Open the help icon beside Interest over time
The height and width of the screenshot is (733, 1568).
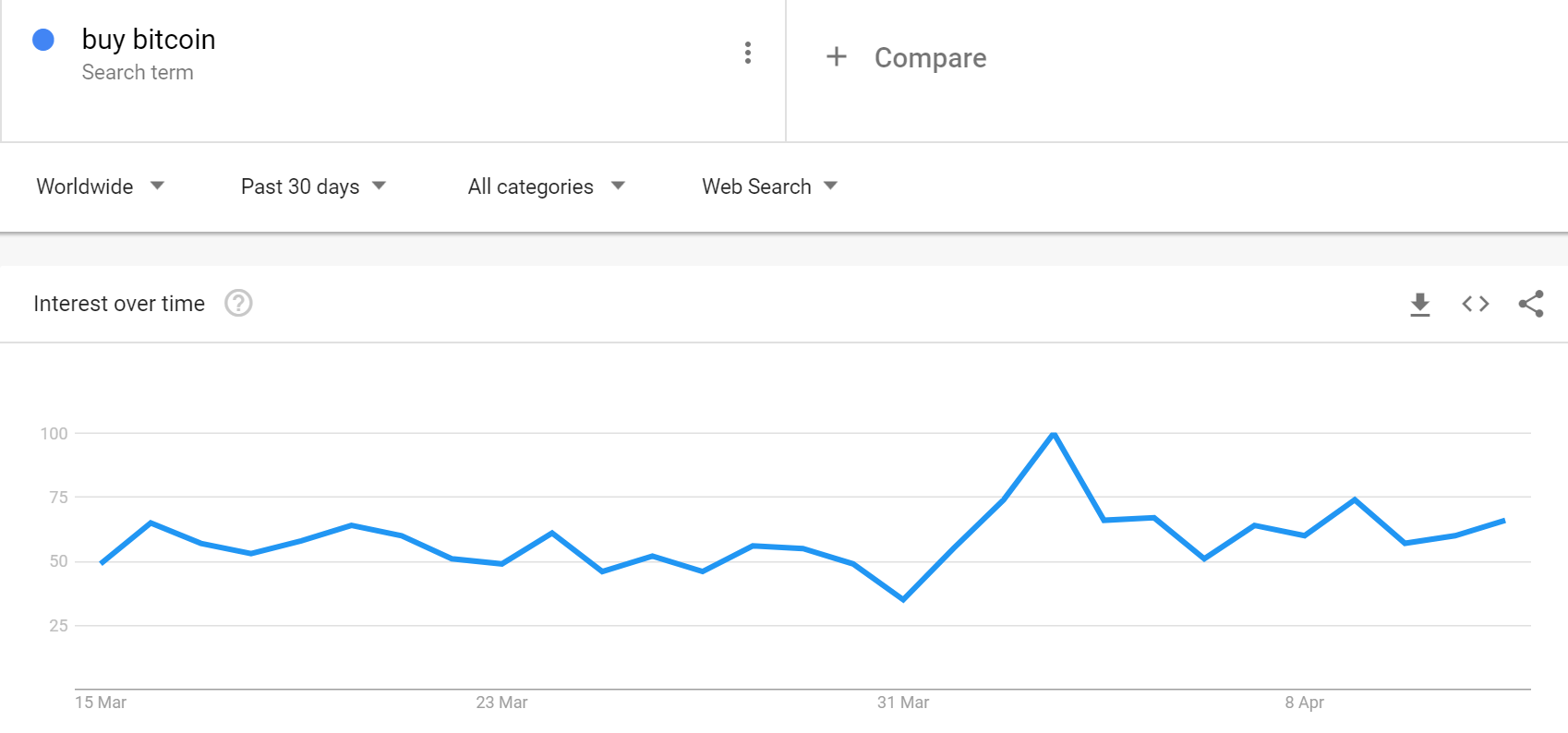(x=238, y=303)
